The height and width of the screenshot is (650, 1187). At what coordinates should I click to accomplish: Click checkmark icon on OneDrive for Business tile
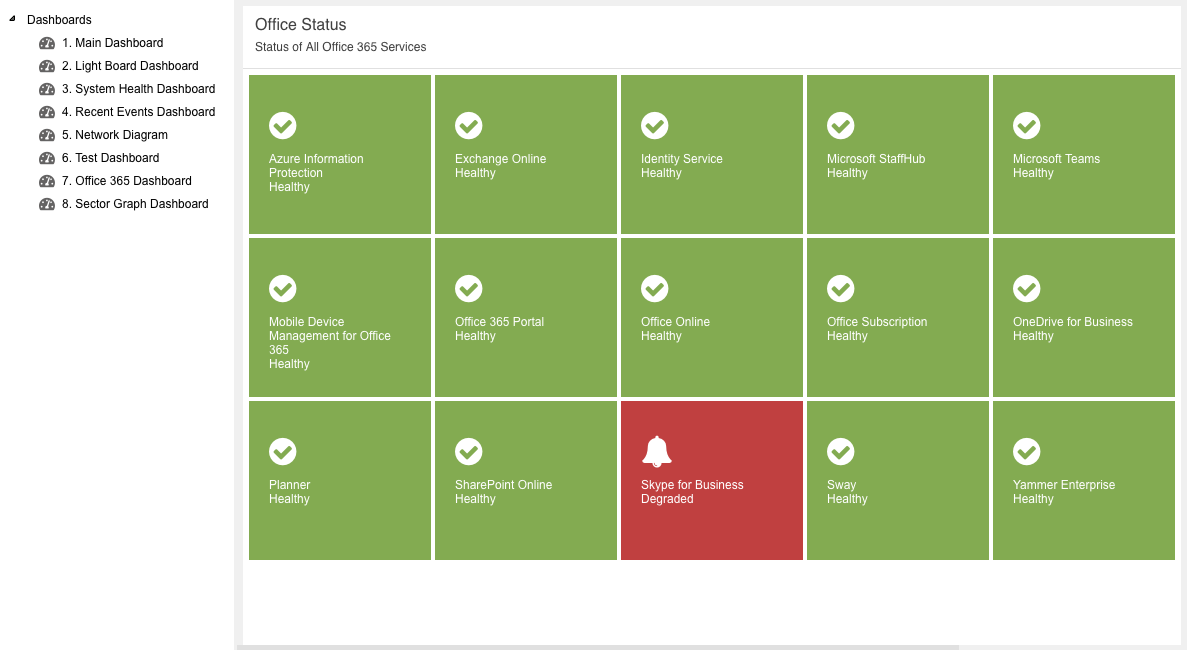tap(1027, 288)
